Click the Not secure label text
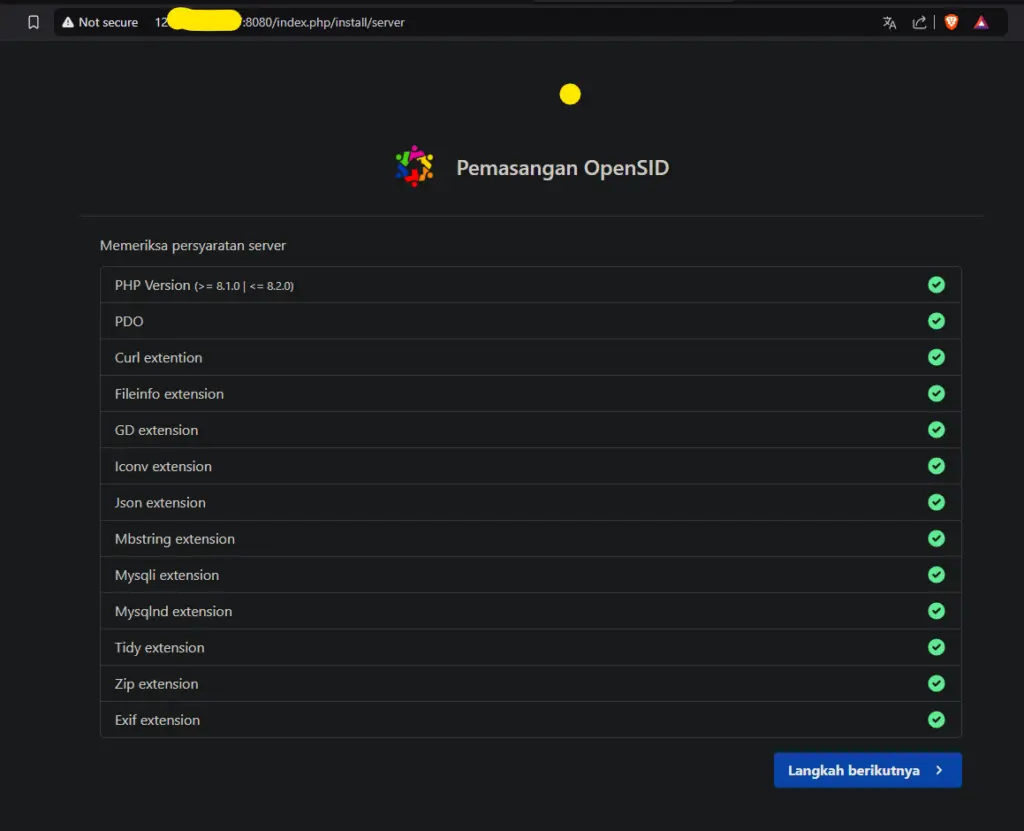 [x=106, y=21]
